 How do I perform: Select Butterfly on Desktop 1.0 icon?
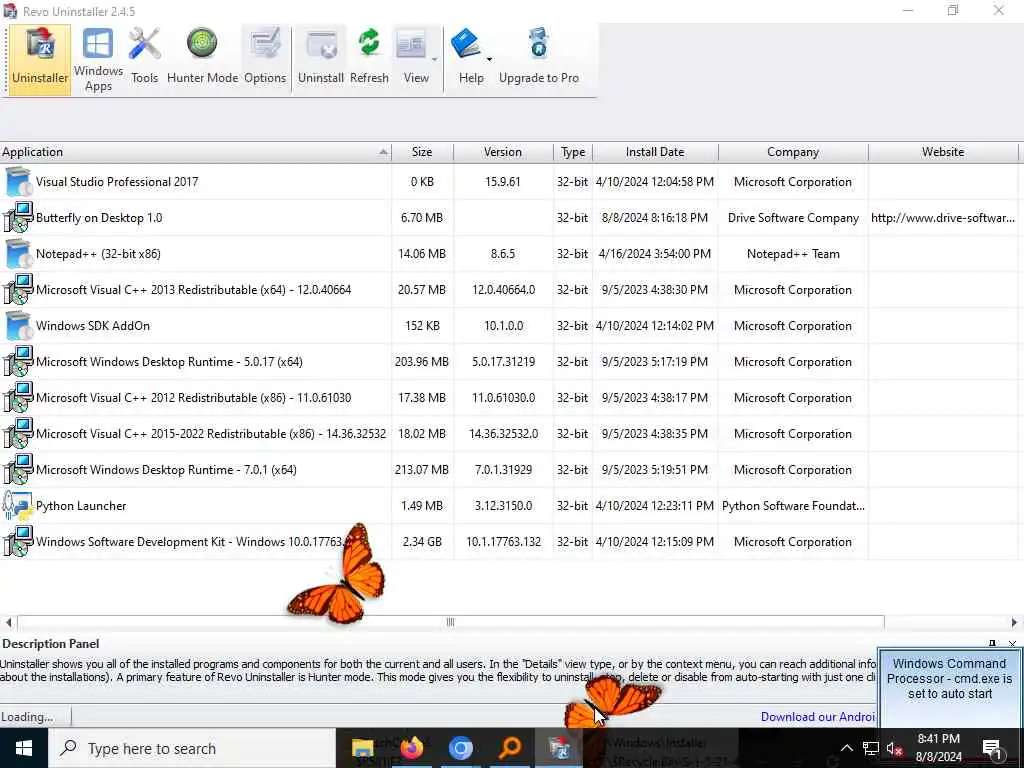click(18, 217)
